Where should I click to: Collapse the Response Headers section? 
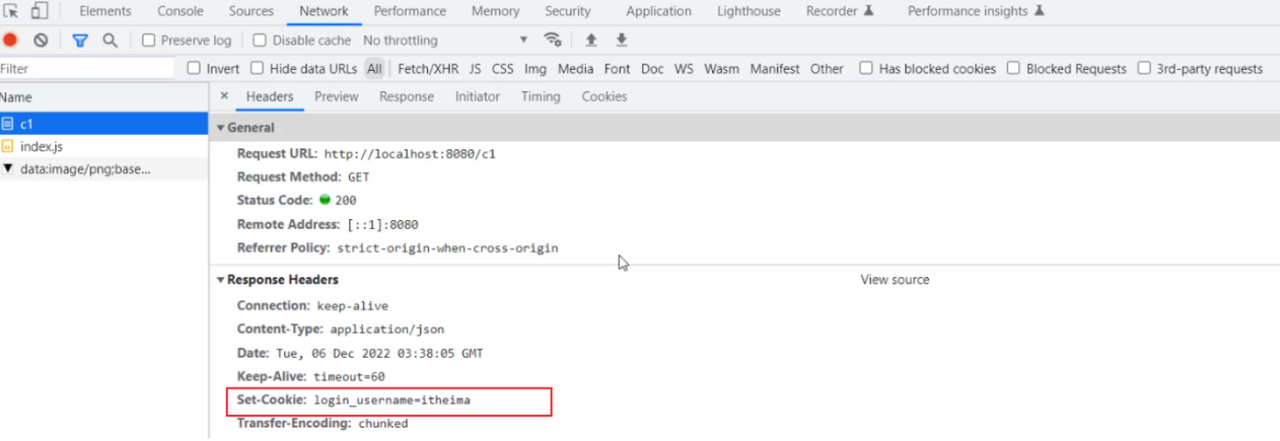(221, 280)
